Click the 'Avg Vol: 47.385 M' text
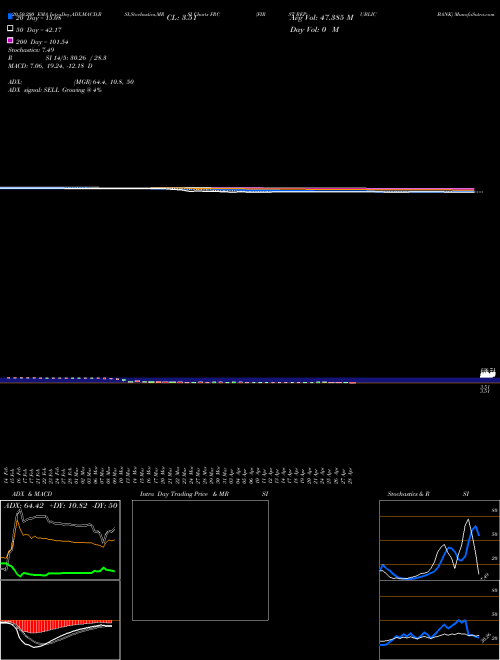Screen dimensions: 500x660 click(321, 18)
